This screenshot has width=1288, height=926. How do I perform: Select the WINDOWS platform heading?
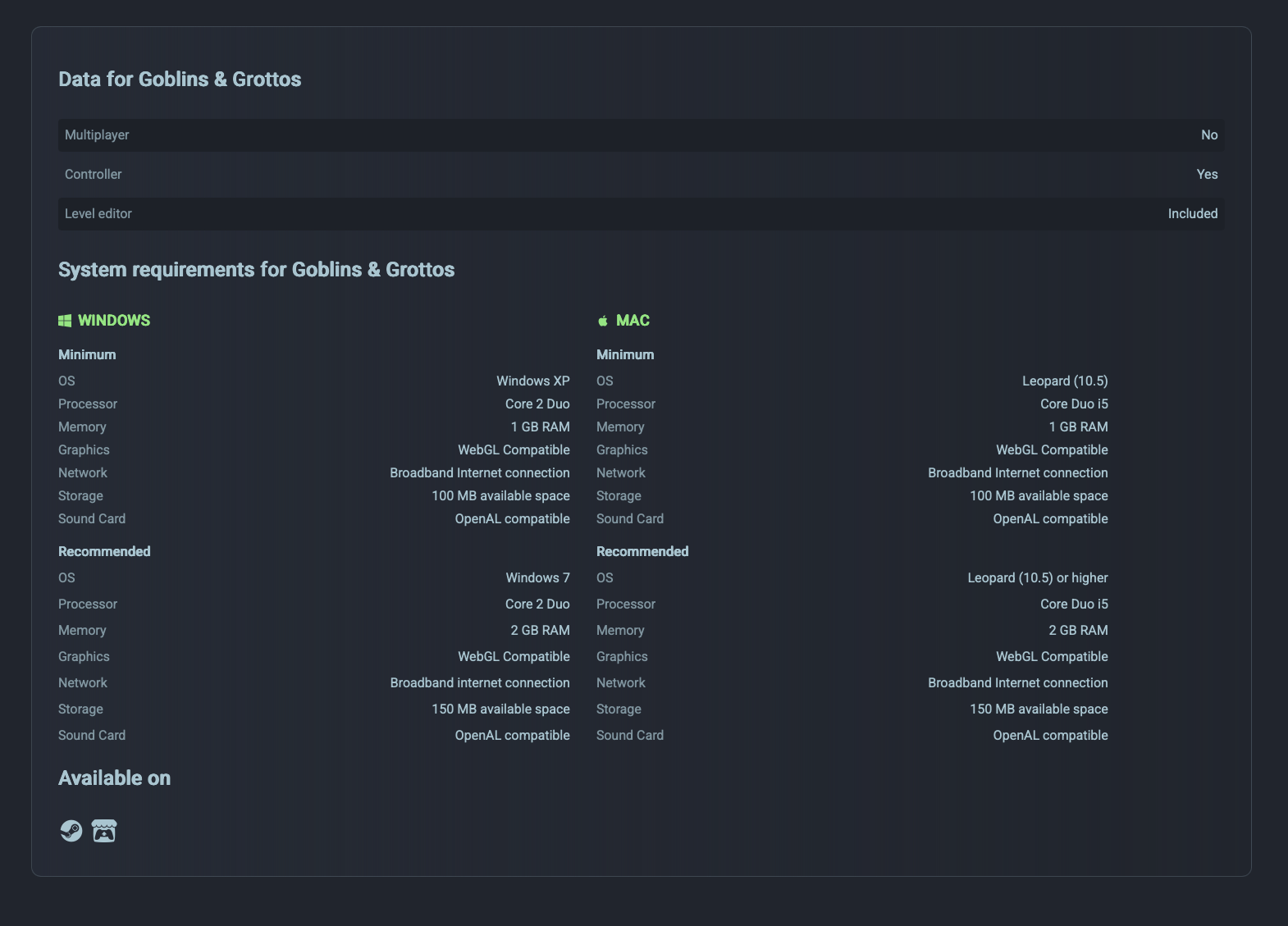pyautogui.click(x=114, y=321)
